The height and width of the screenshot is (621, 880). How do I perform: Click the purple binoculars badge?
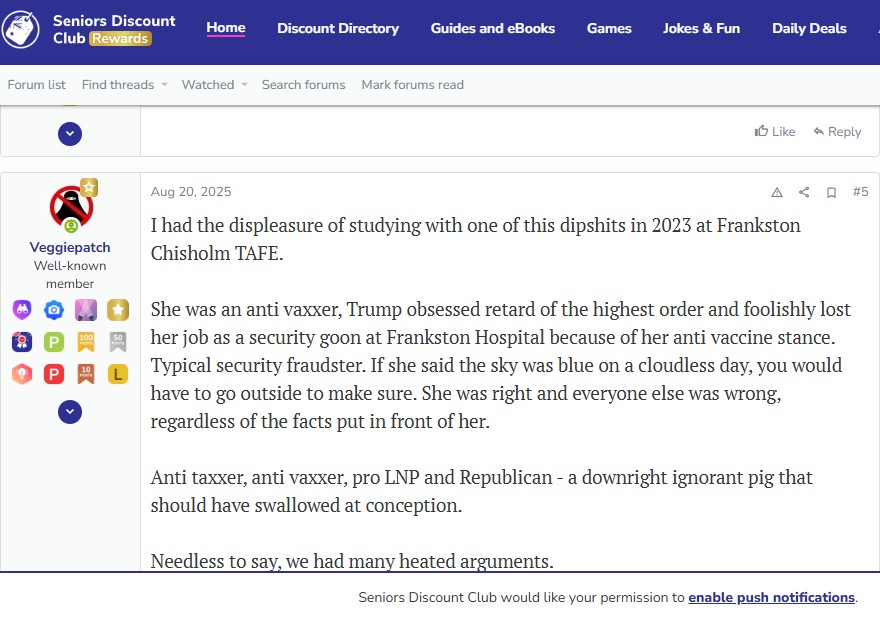22,309
